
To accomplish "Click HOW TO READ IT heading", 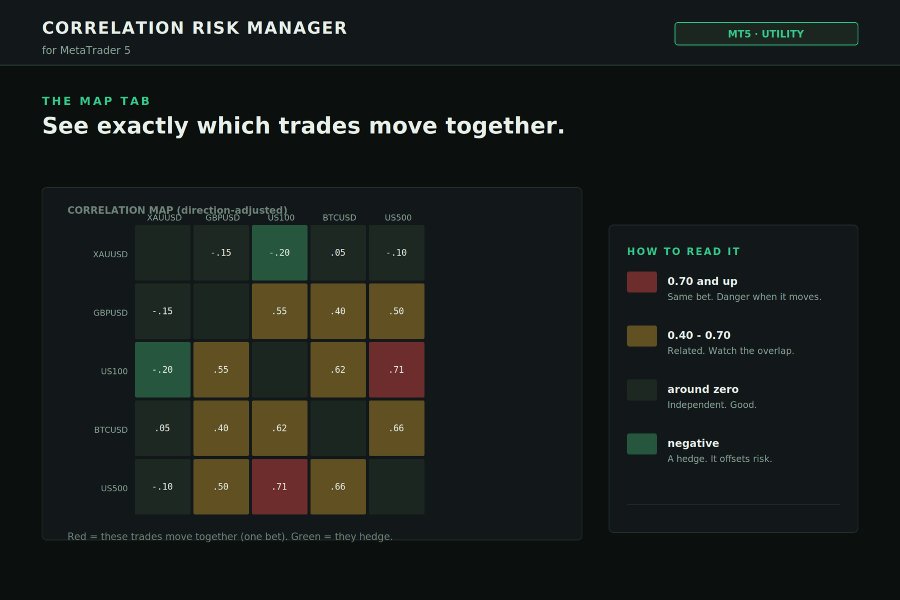I will pos(684,251).
